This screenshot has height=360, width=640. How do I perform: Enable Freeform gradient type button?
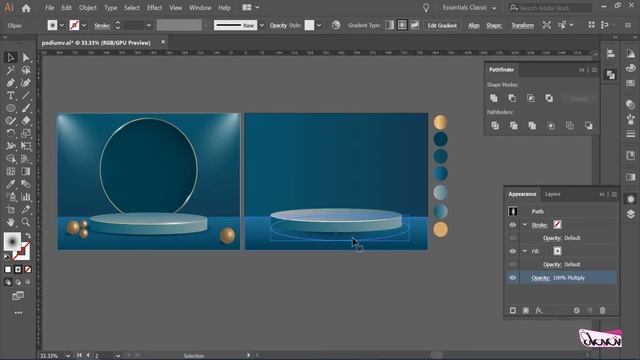click(x=415, y=25)
